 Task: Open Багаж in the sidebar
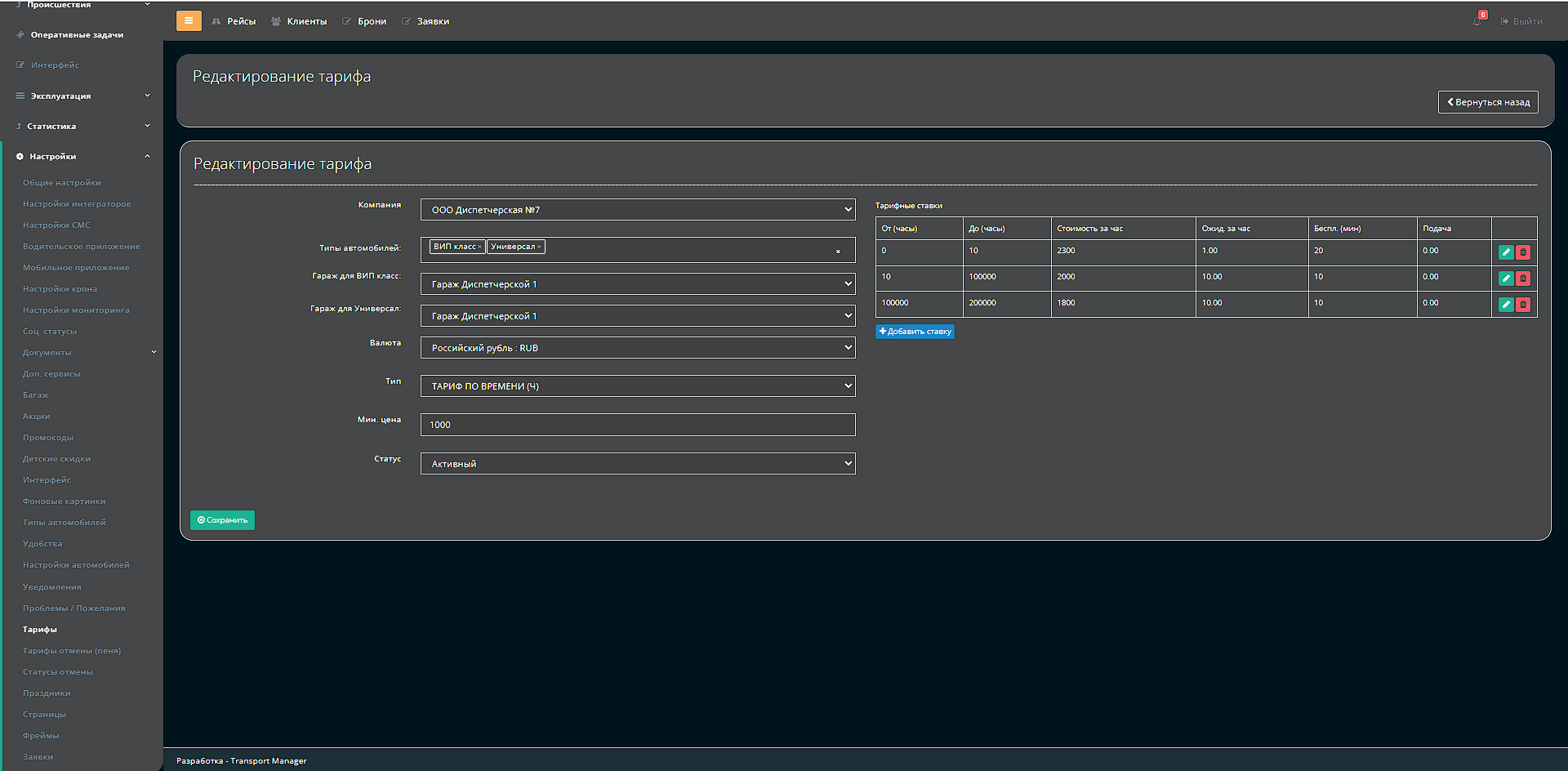[36, 395]
